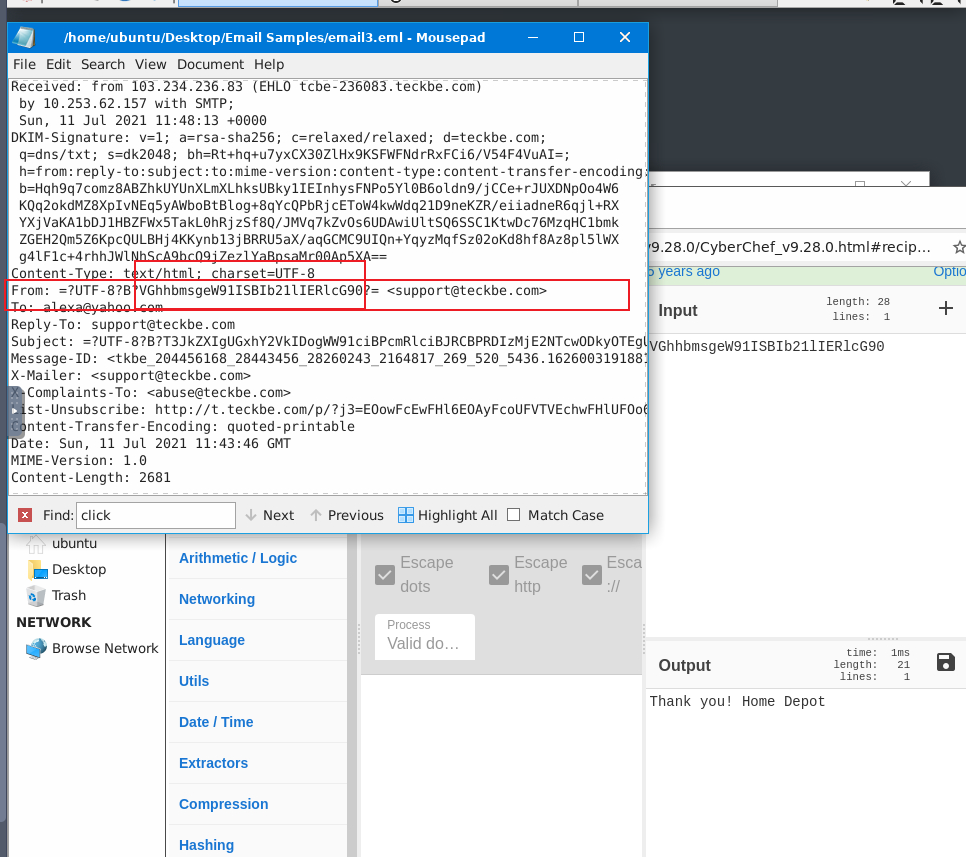Expand Networking operations category
Viewport: 966px width, 857px height.
click(x=217, y=599)
